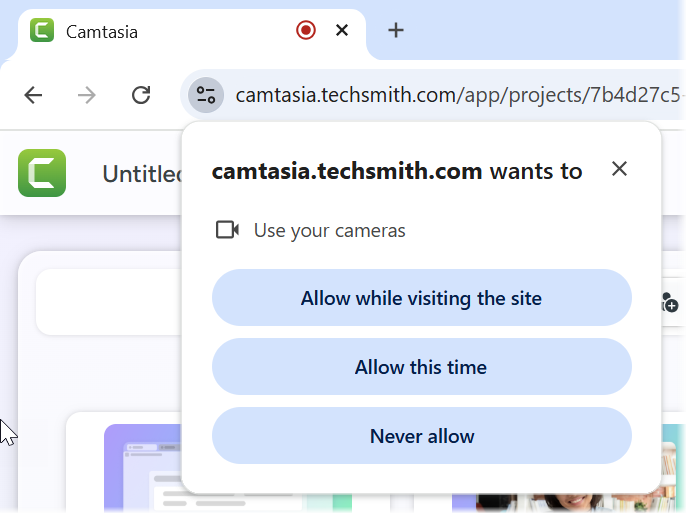Click the Camtasia tab favicon
This screenshot has height=514, width=687.
(x=42, y=30)
